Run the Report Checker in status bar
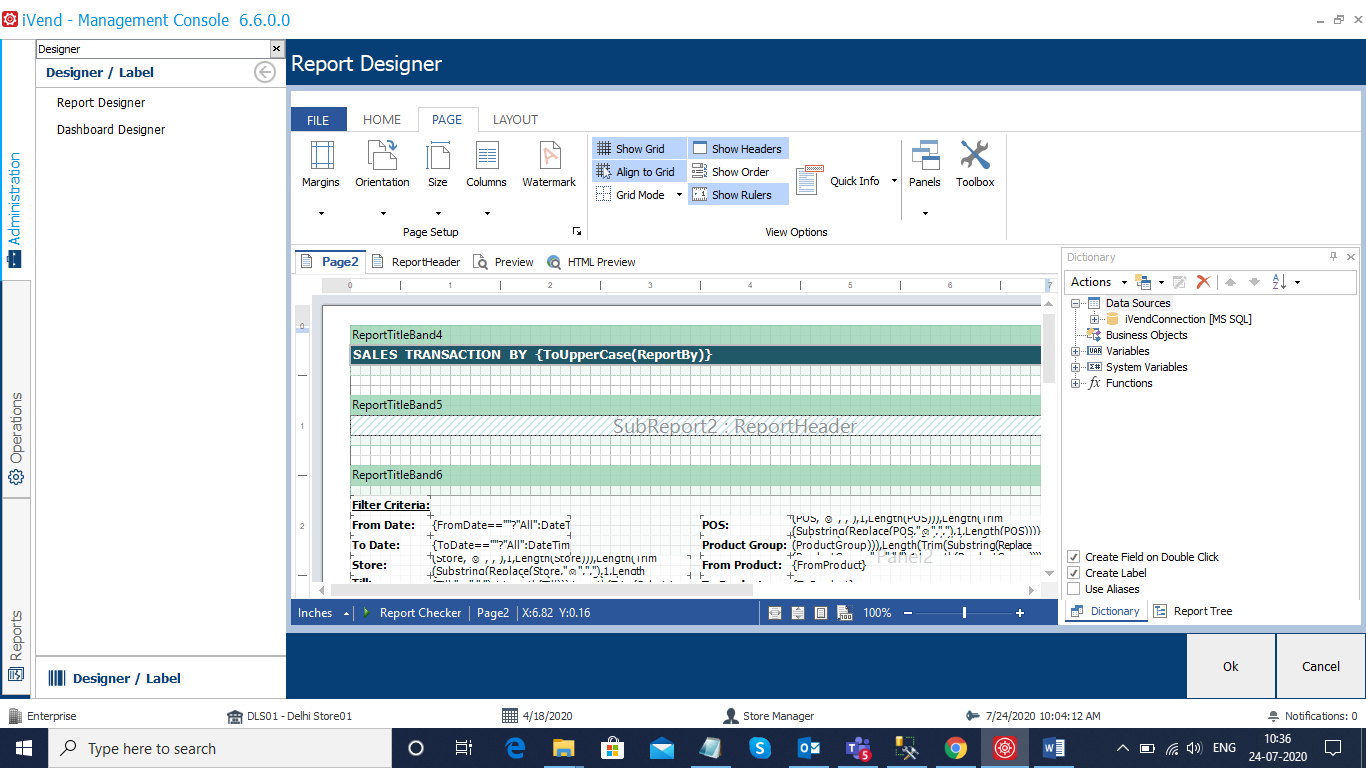Image resolution: width=1366 pixels, height=768 pixels. pos(412,613)
